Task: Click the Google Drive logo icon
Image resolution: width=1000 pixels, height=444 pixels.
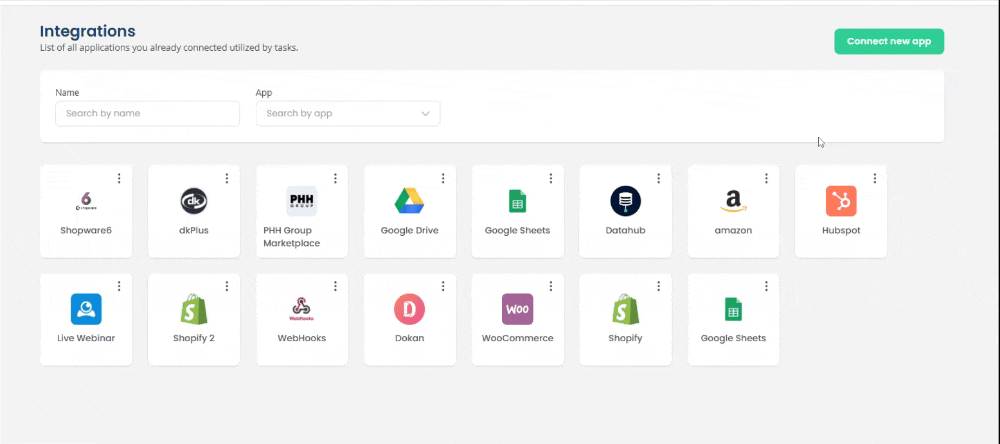Action: (x=409, y=201)
